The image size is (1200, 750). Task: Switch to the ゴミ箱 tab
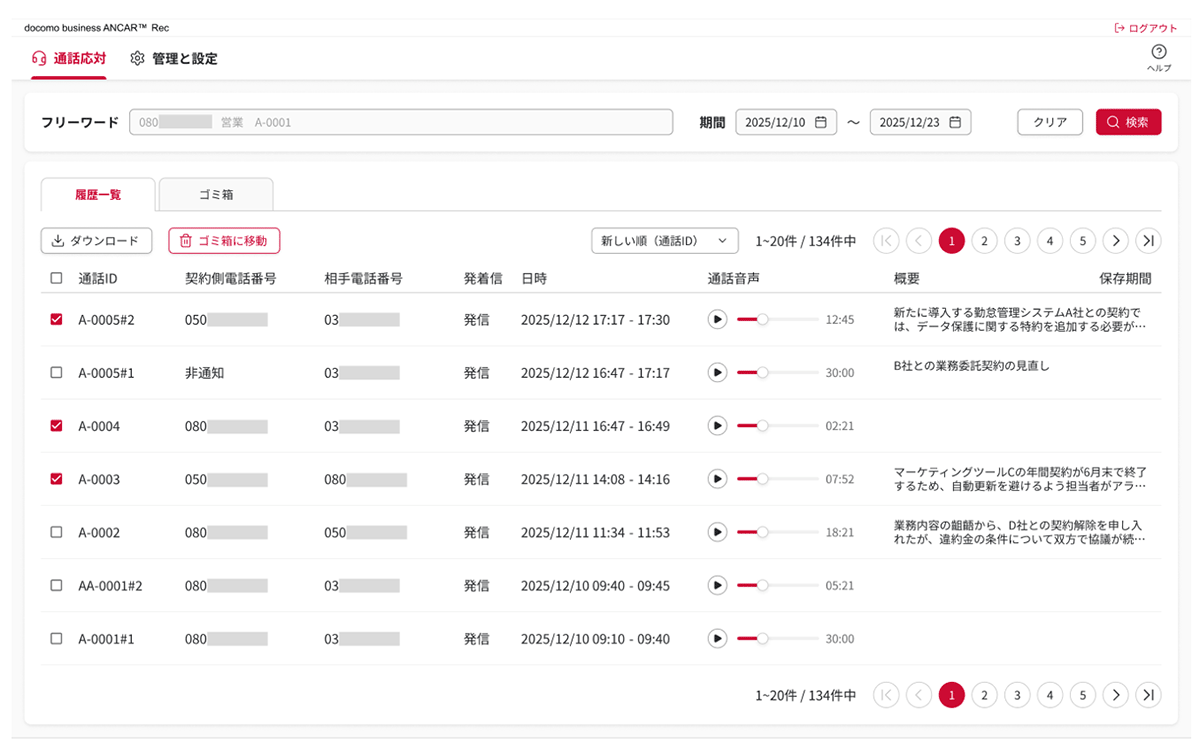pyautogui.click(x=216, y=195)
